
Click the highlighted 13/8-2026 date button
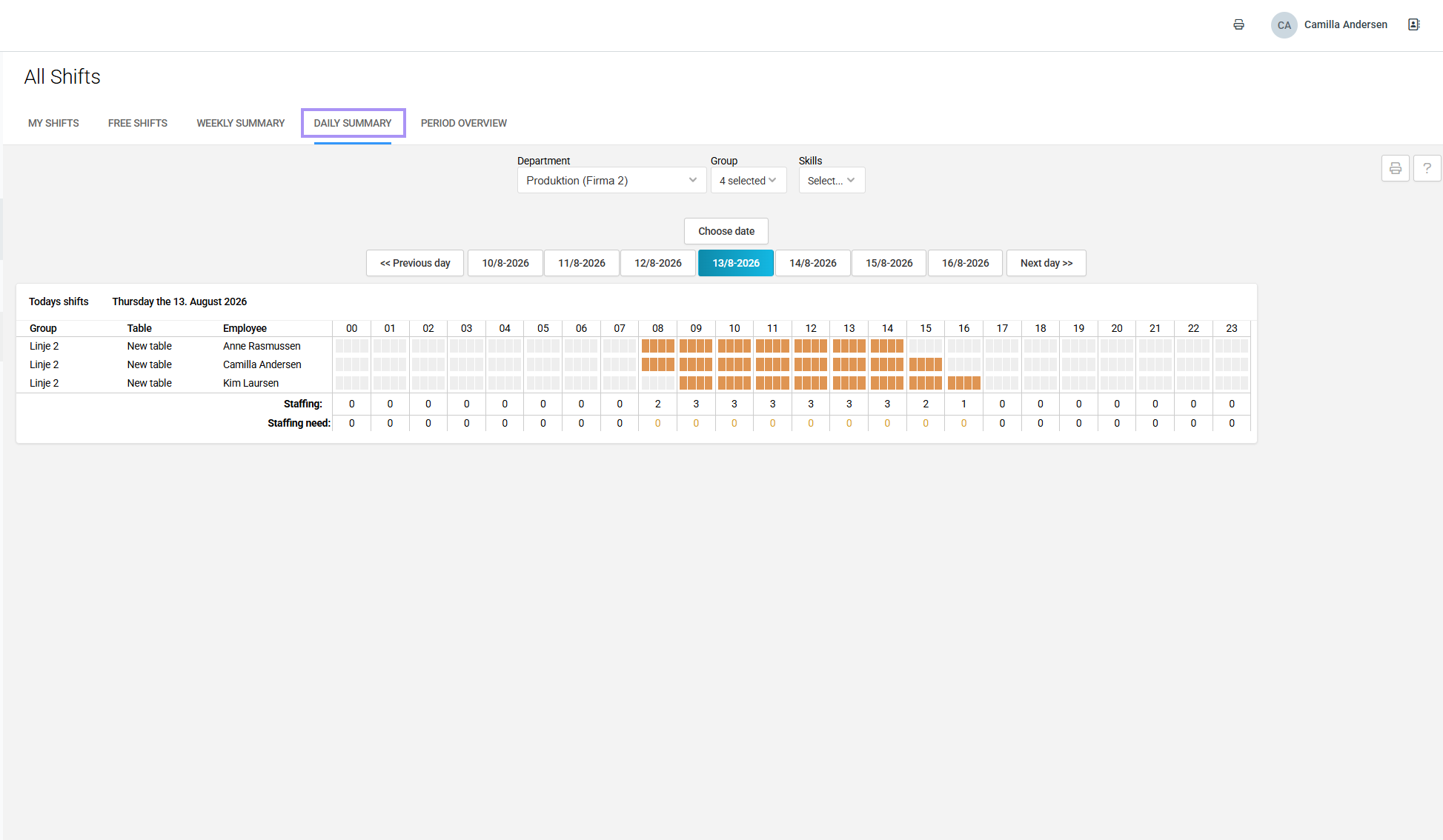tap(736, 263)
